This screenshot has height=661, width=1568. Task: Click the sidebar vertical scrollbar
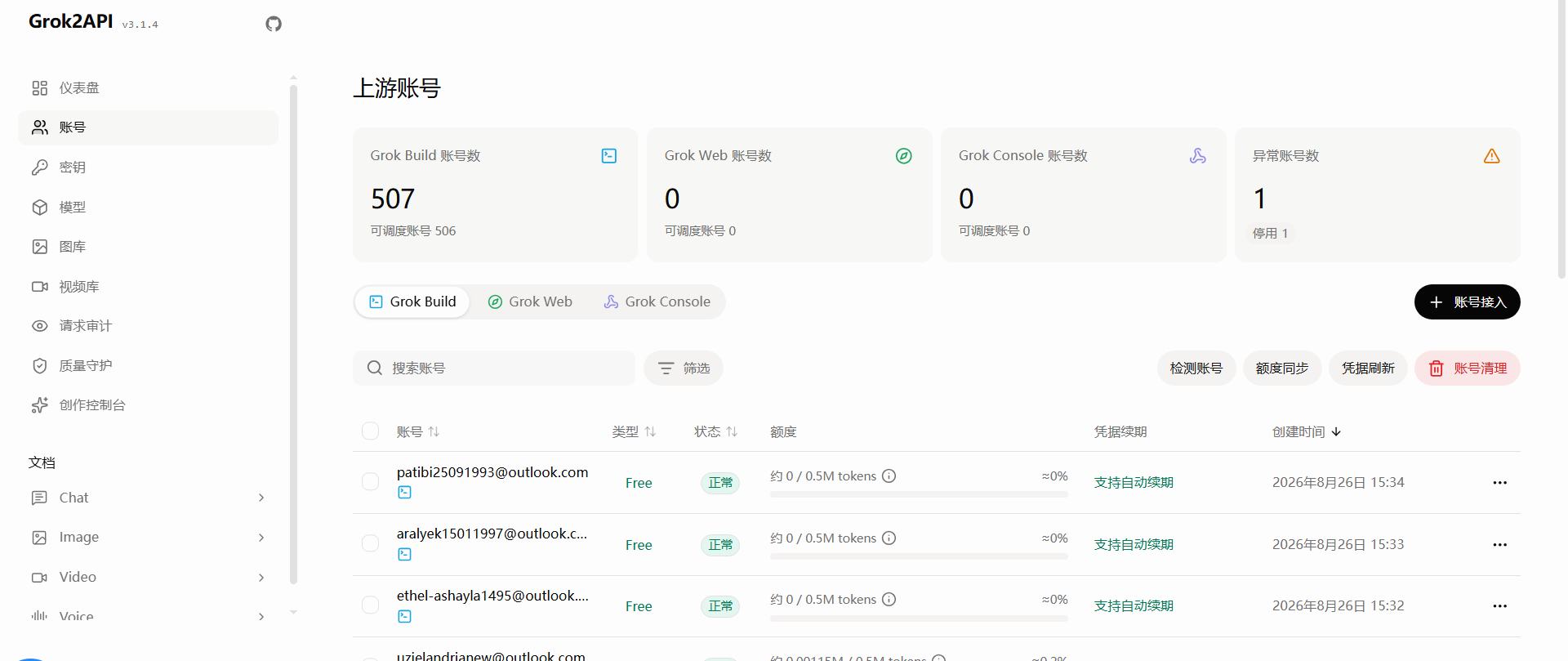(293, 335)
